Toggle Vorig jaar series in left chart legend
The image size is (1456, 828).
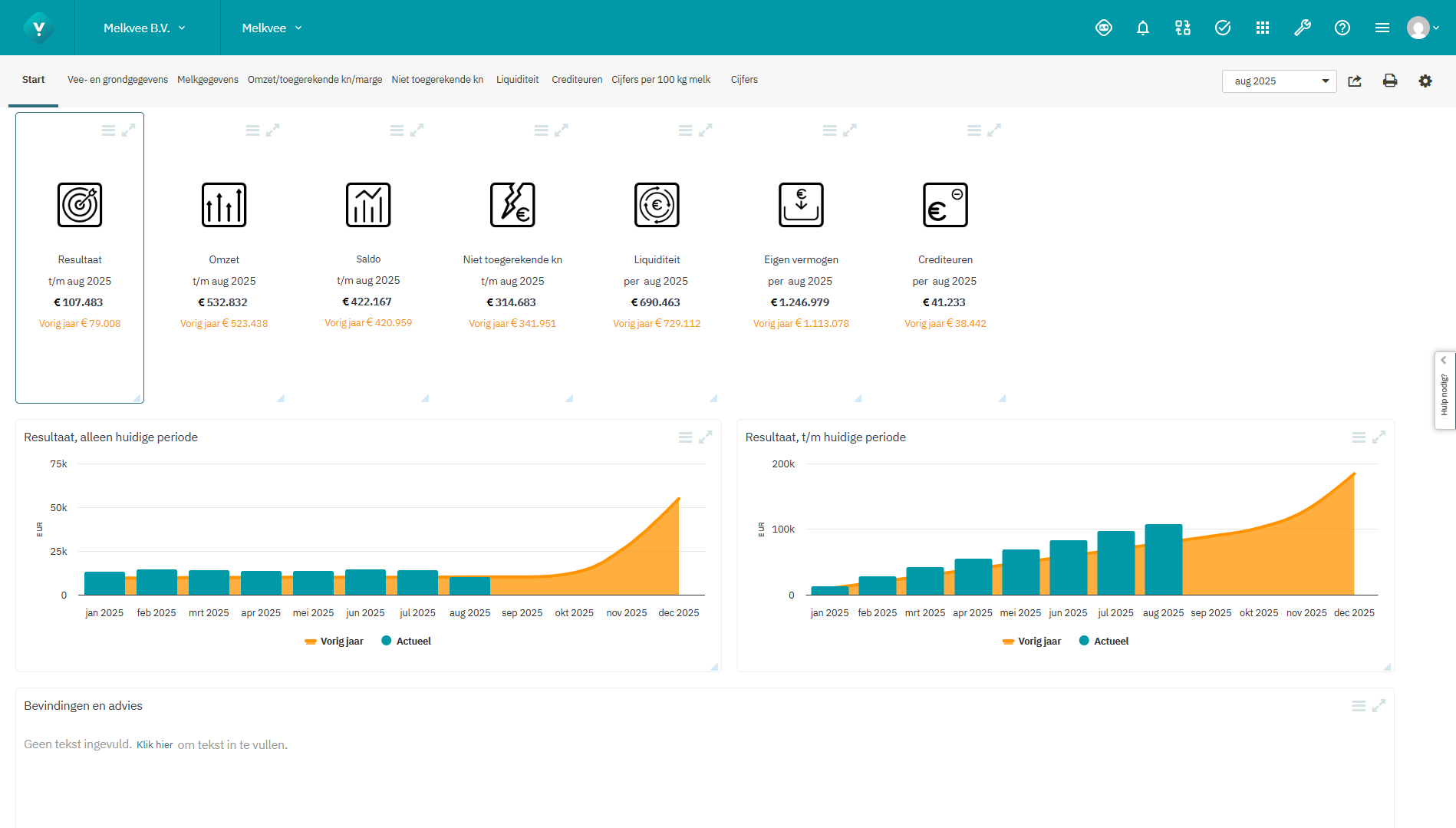334,642
